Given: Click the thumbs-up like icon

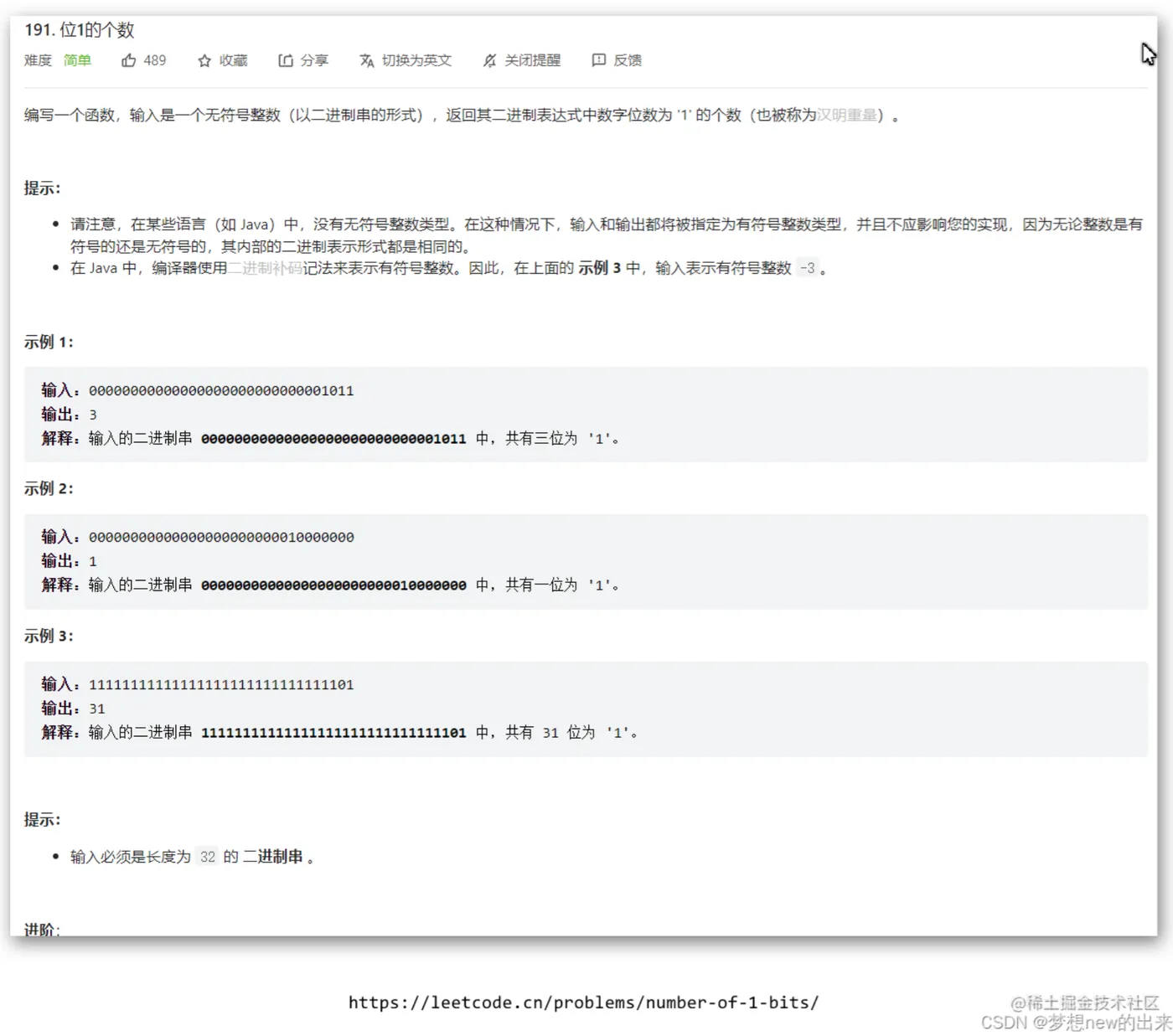Looking at the screenshot, I should pos(128,60).
